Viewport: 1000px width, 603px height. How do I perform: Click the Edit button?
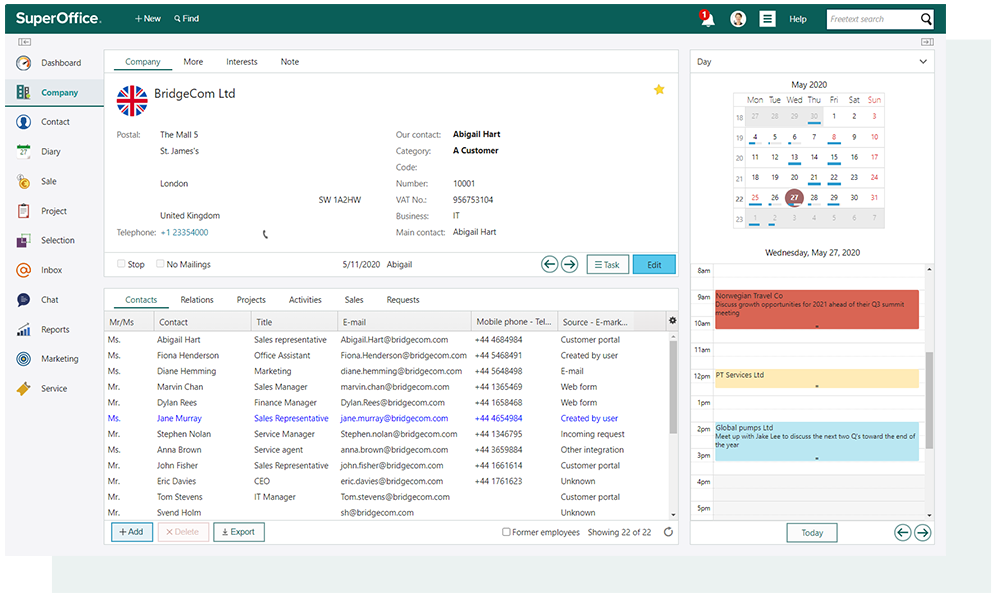click(654, 265)
